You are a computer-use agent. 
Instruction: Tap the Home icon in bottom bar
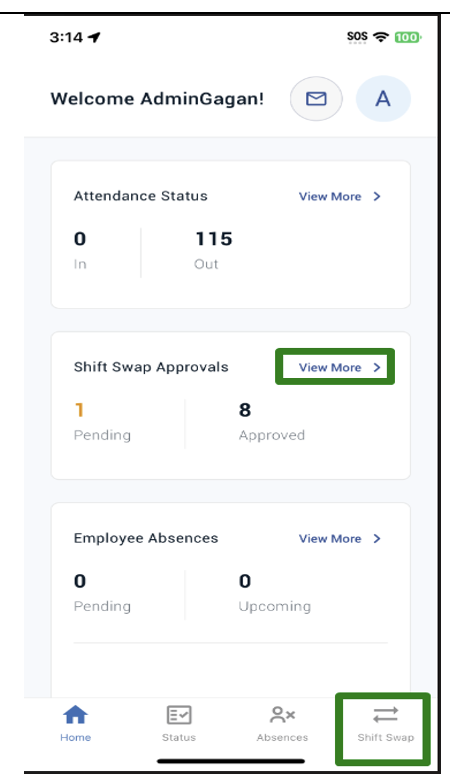[75, 715]
